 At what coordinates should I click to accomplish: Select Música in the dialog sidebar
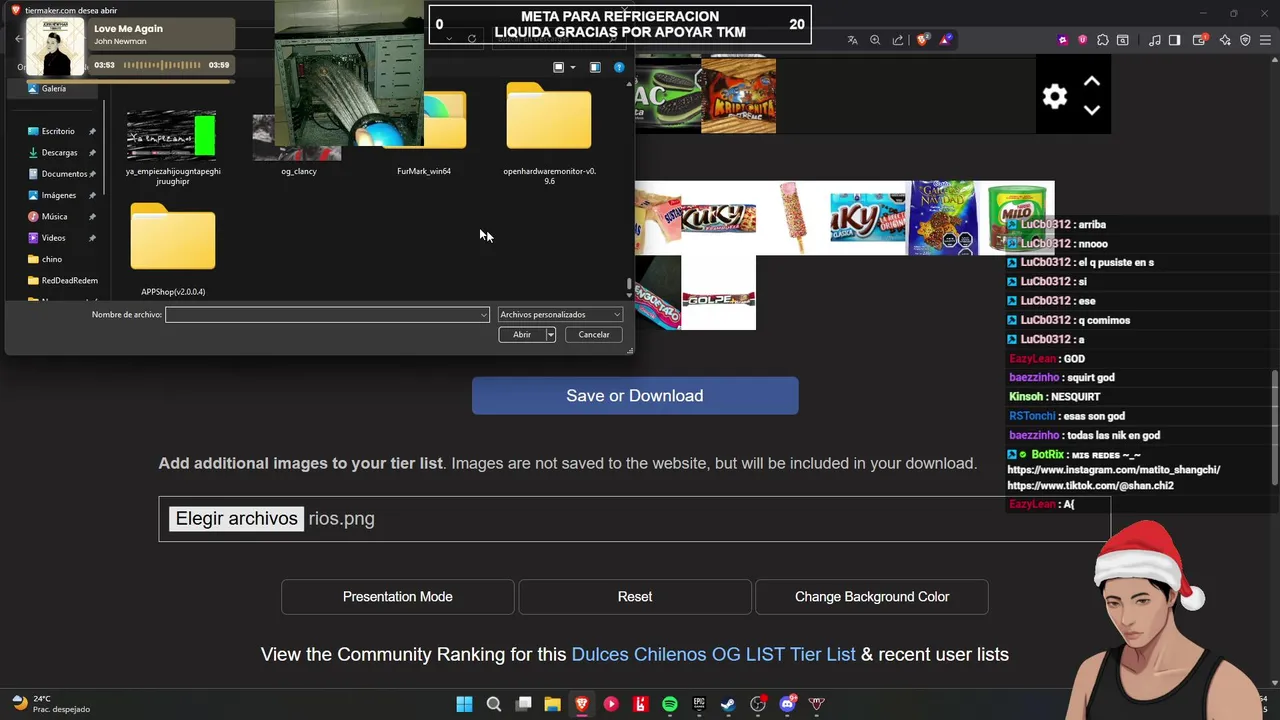(x=54, y=217)
